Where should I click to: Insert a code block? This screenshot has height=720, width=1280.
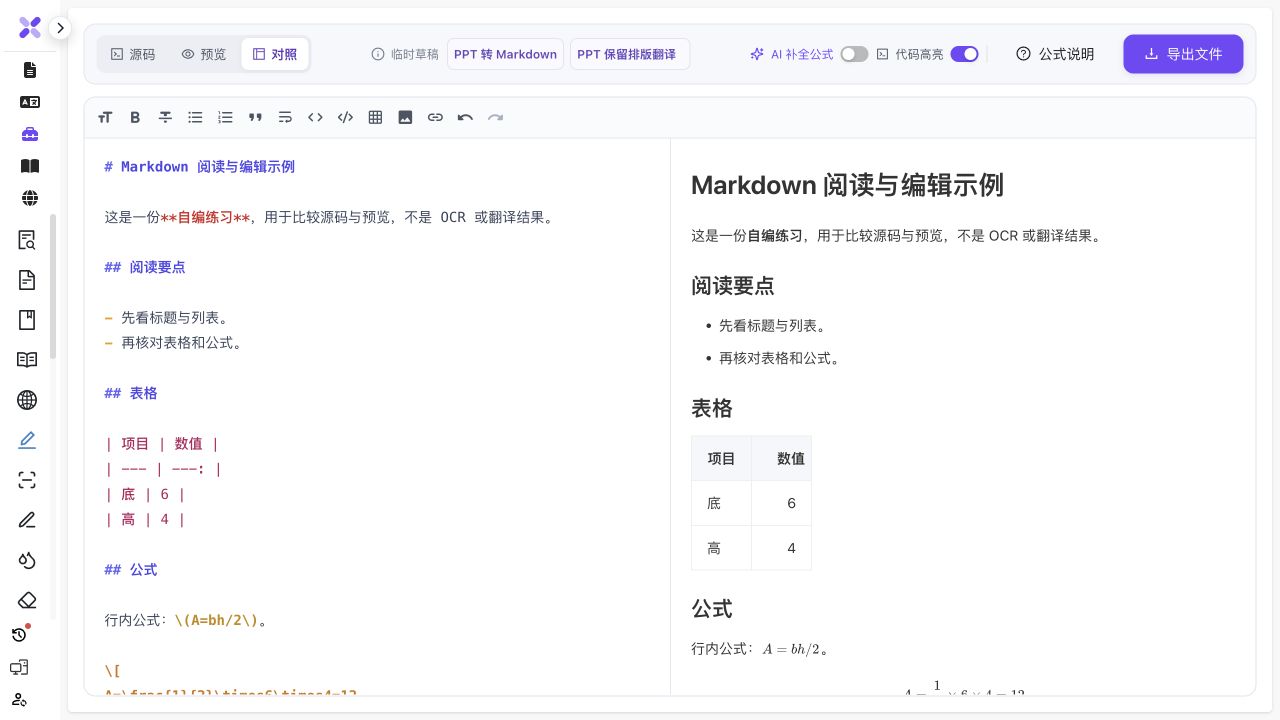345,117
